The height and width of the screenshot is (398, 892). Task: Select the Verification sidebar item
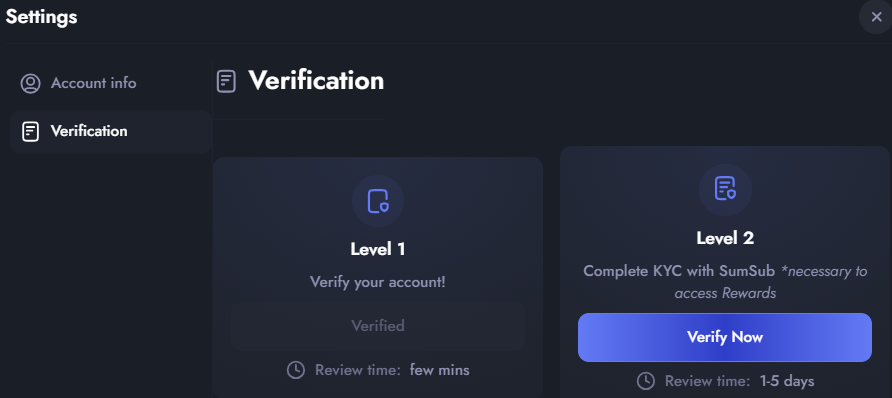point(111,131)
